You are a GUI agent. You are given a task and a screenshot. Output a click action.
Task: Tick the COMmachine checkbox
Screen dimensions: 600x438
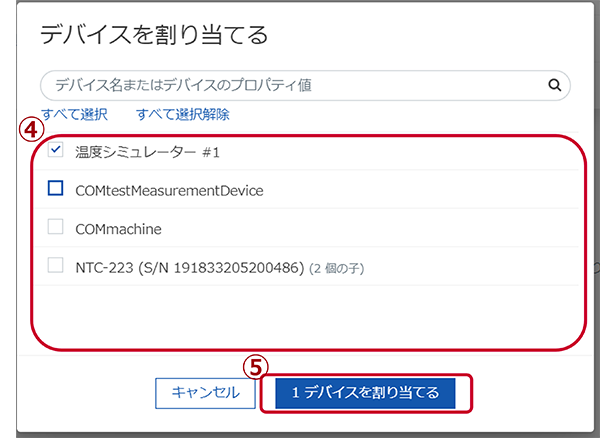tap(55, 226)
